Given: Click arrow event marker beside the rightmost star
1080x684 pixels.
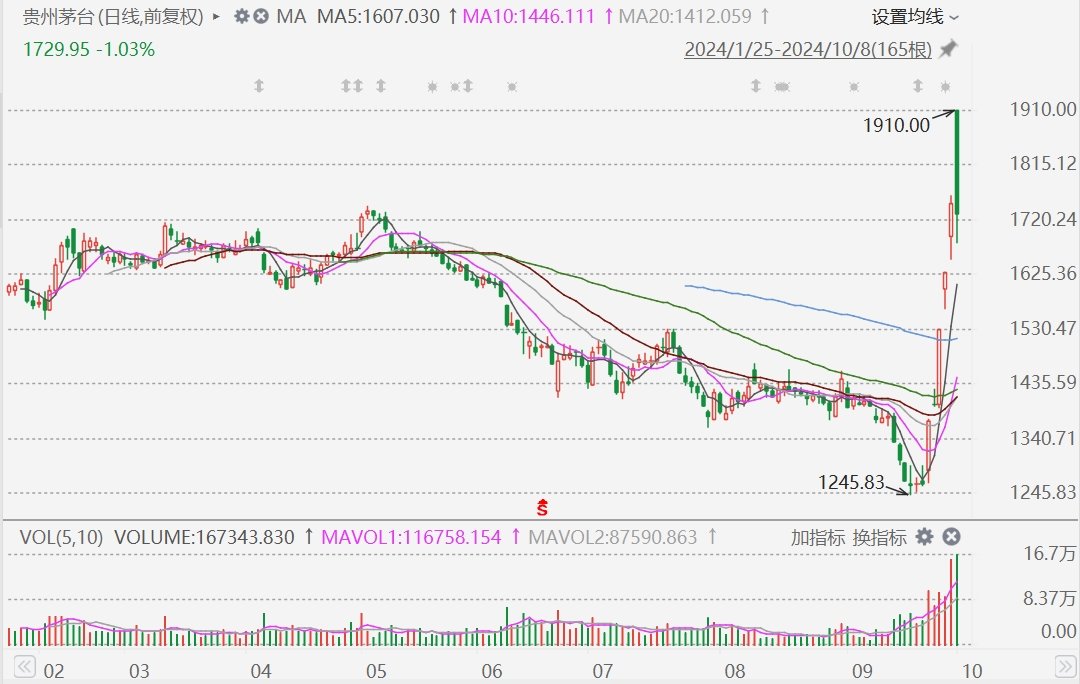Looking at the screenshot, I should pyautogui.click(x=917, y=86).
